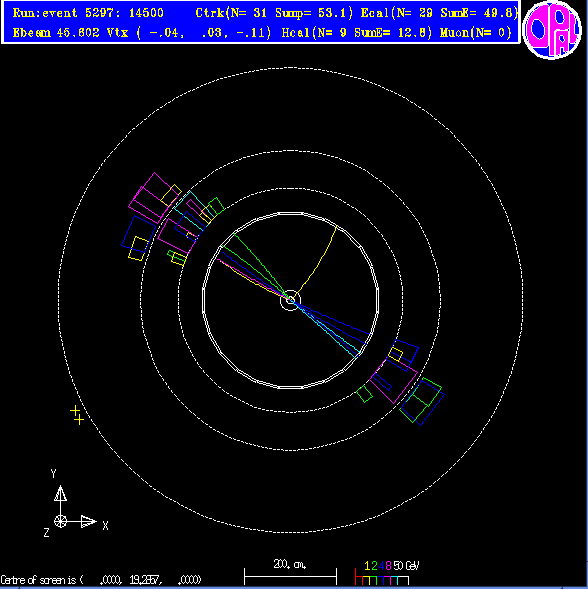The width and height of the screenshot is (588, 589).
Task: Click the Z axis circle symbol
Action: pos(60,521)
